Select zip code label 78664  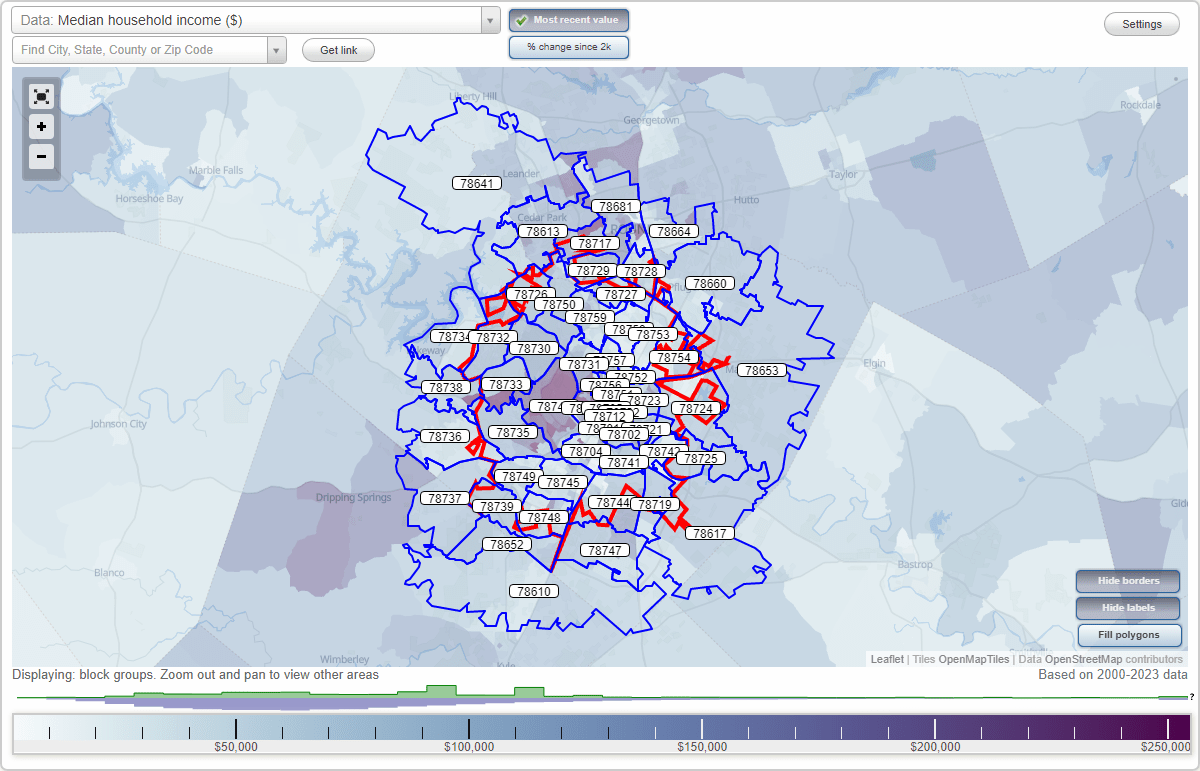(x=673, y=231)
